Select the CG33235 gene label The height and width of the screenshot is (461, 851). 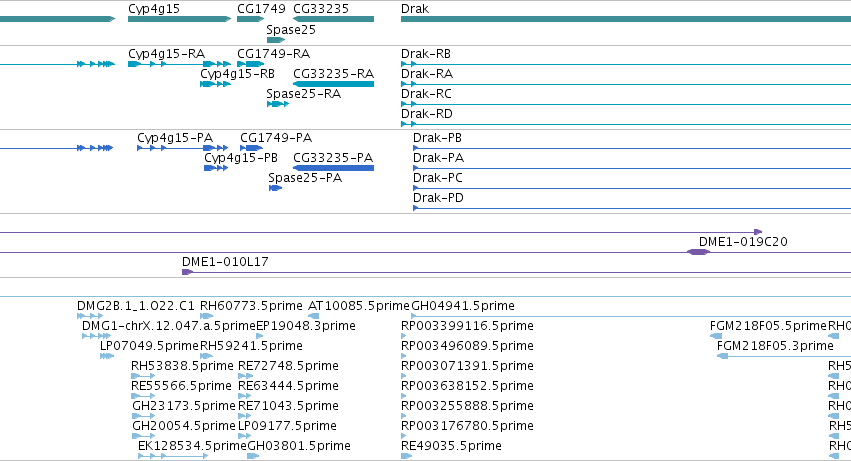click(x=321, y=9)
